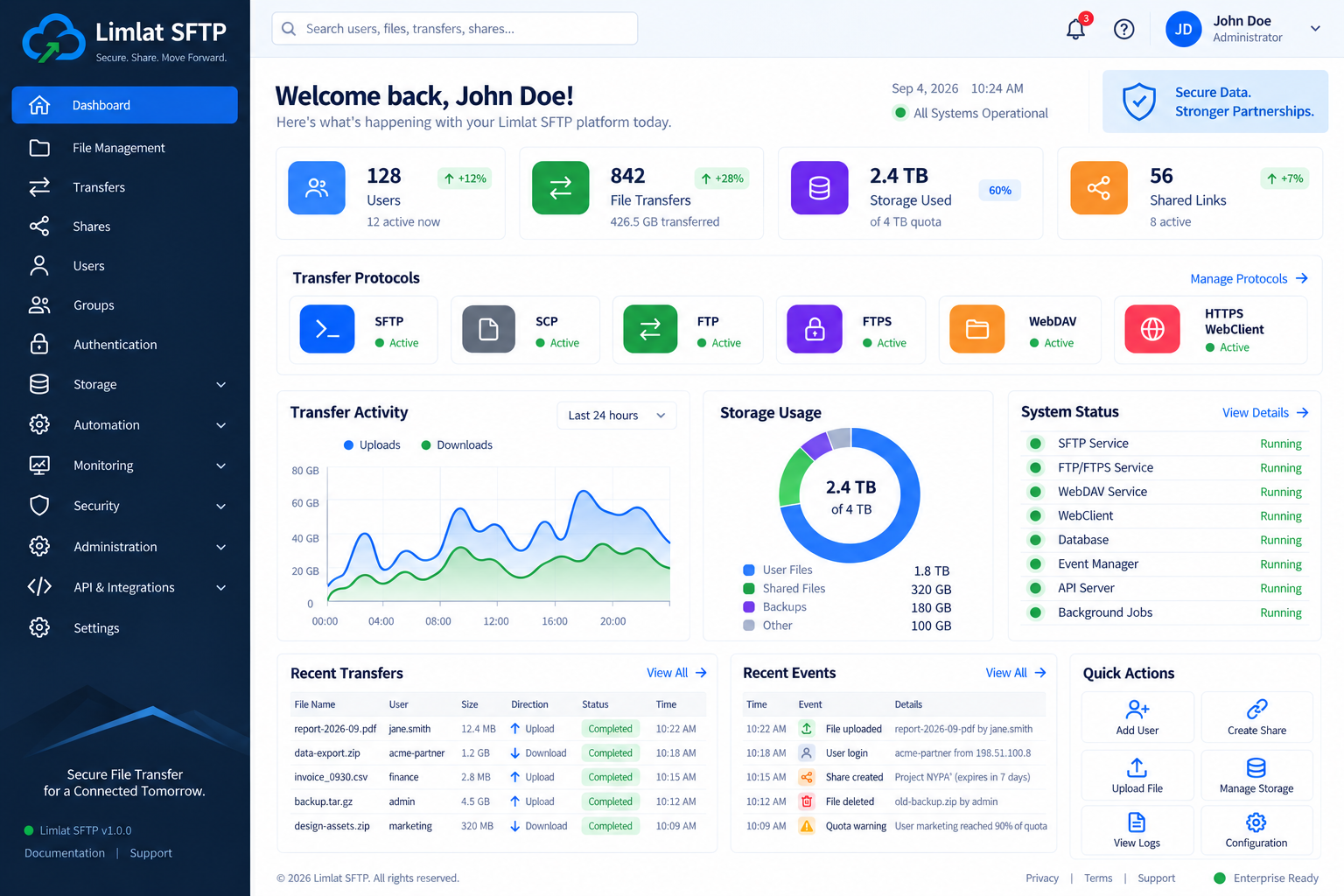
Task: Click Running status for Database
Action: [1281, 541]
